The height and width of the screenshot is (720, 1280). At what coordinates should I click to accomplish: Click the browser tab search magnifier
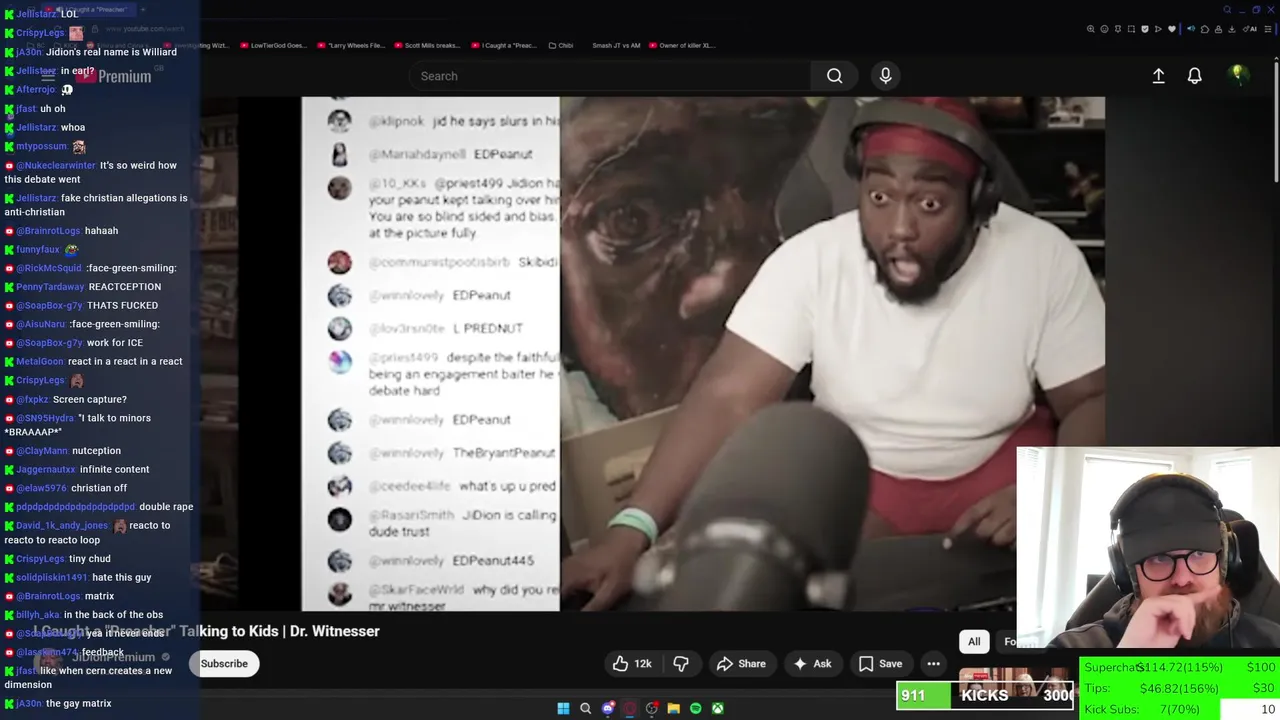pyautogui.click(x=1227, y=10)
